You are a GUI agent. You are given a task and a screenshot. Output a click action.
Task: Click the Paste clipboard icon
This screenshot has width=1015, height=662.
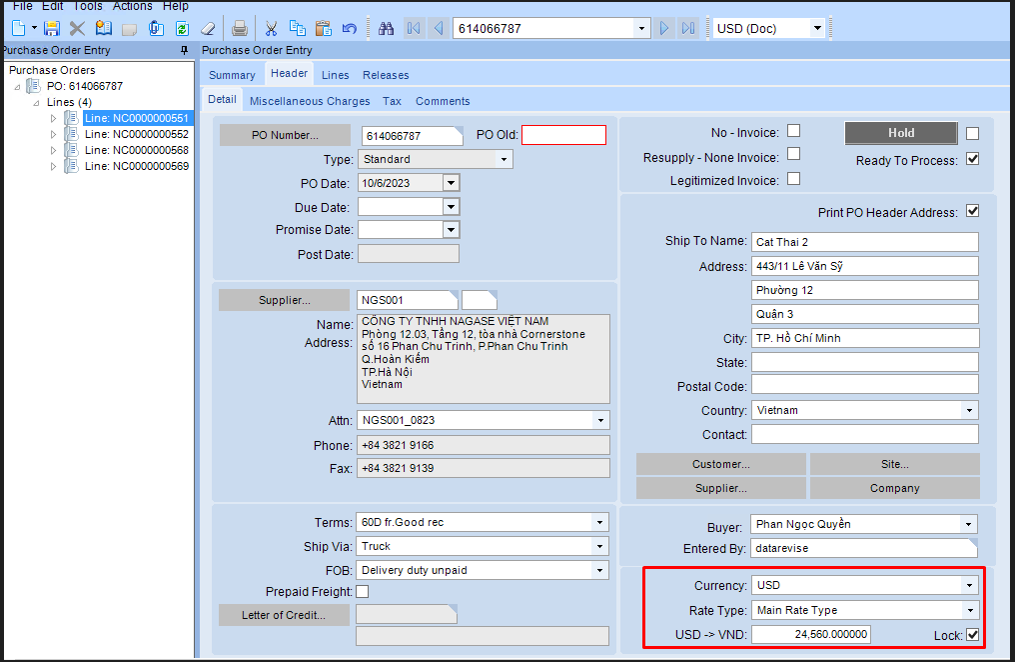point(323,28)
